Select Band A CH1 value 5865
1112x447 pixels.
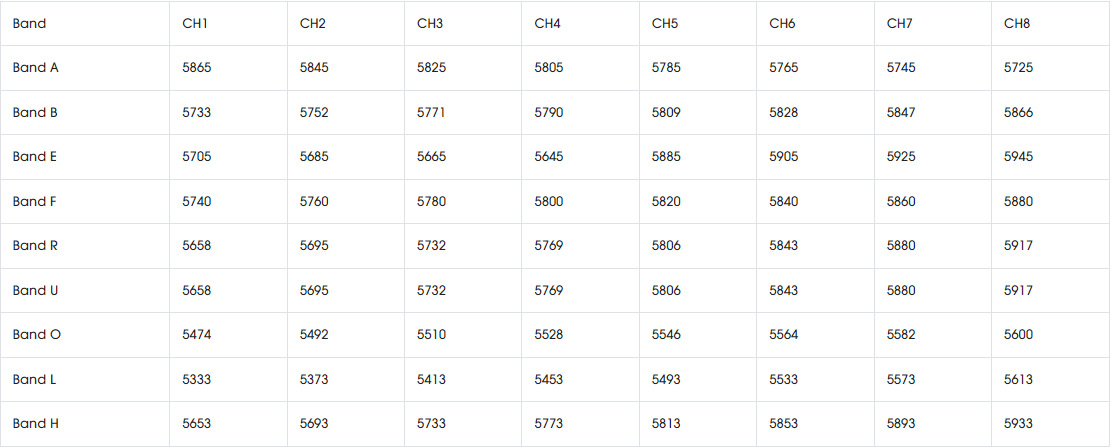point(196,68)
